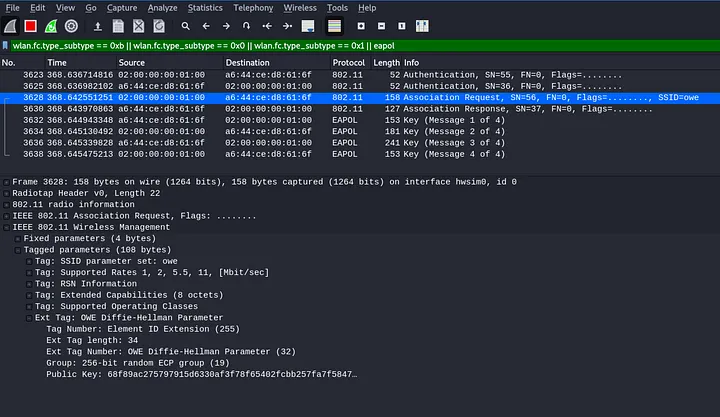720x417 pixels.
Task: Collapse the Tagged parameters (108 bytes) tree
Action: point(18,249)
